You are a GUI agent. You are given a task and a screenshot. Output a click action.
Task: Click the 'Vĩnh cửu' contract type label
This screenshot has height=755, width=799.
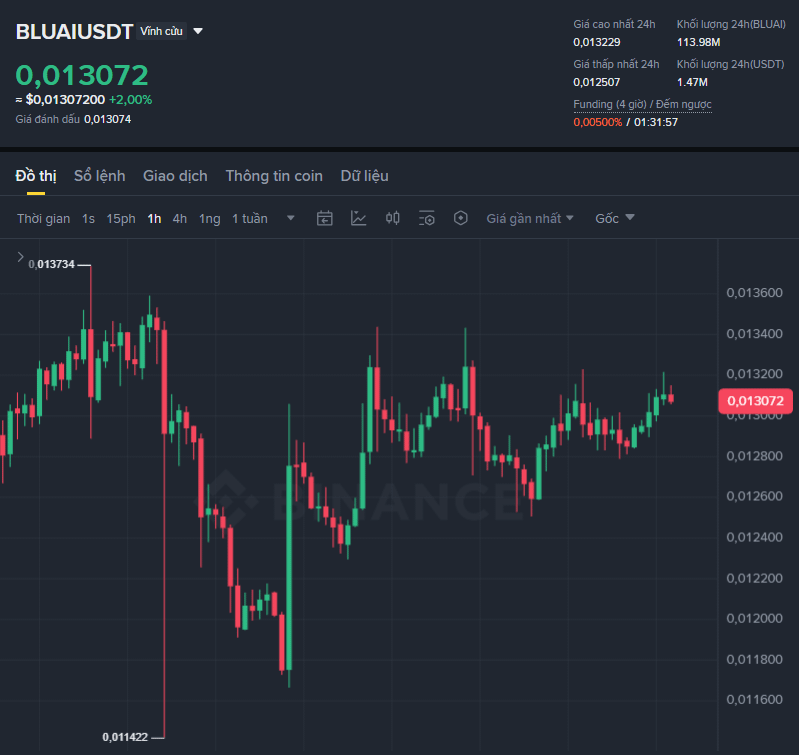tap(162, 31)
